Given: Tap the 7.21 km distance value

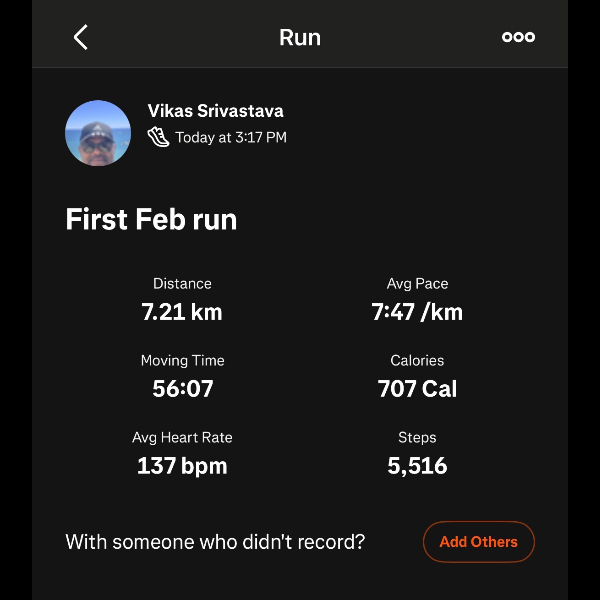Looking at the screenshot, I should pyautogui.click(x=182, y=312).
